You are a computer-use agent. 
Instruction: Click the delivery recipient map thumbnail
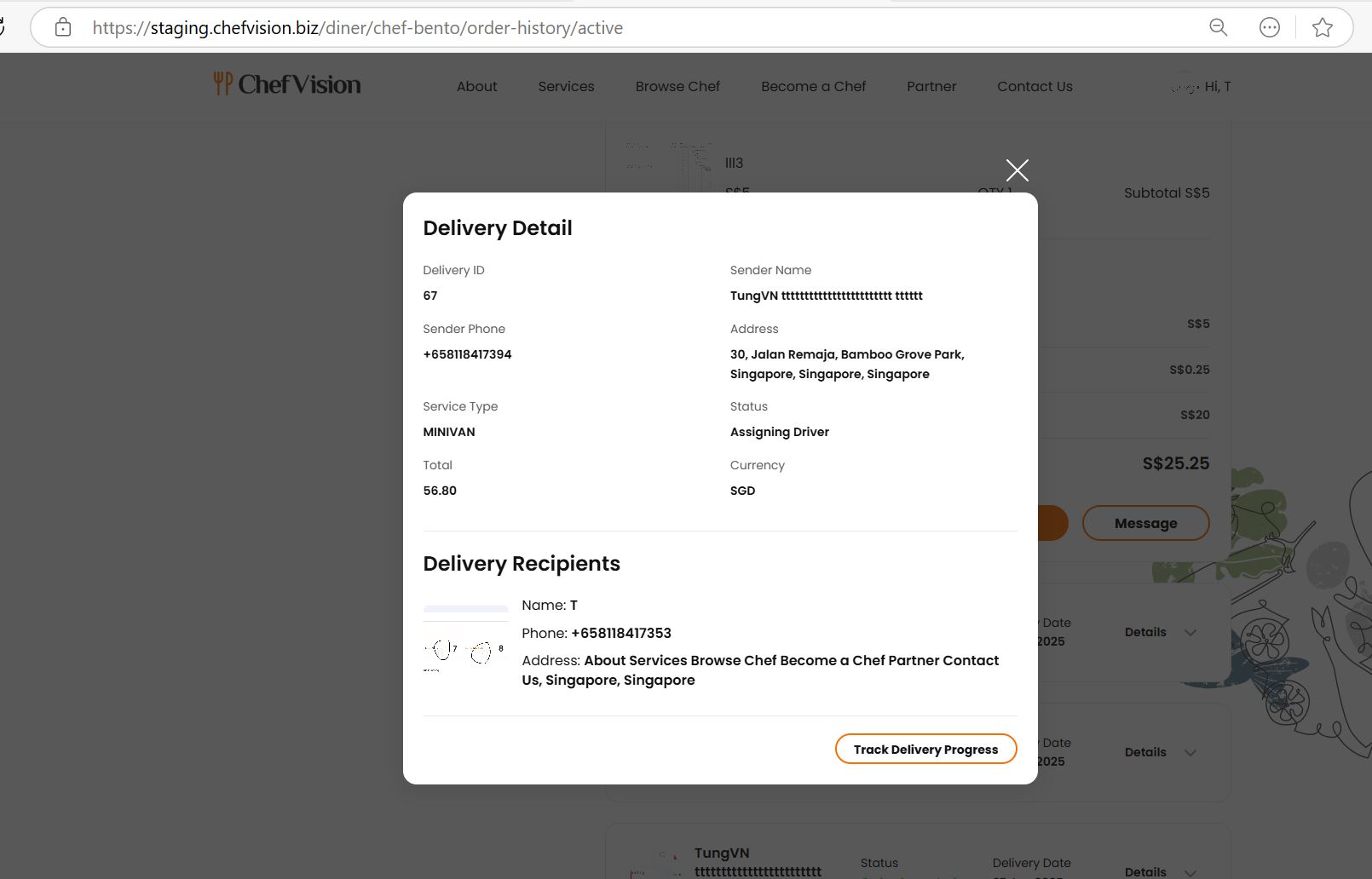point(465,640)
